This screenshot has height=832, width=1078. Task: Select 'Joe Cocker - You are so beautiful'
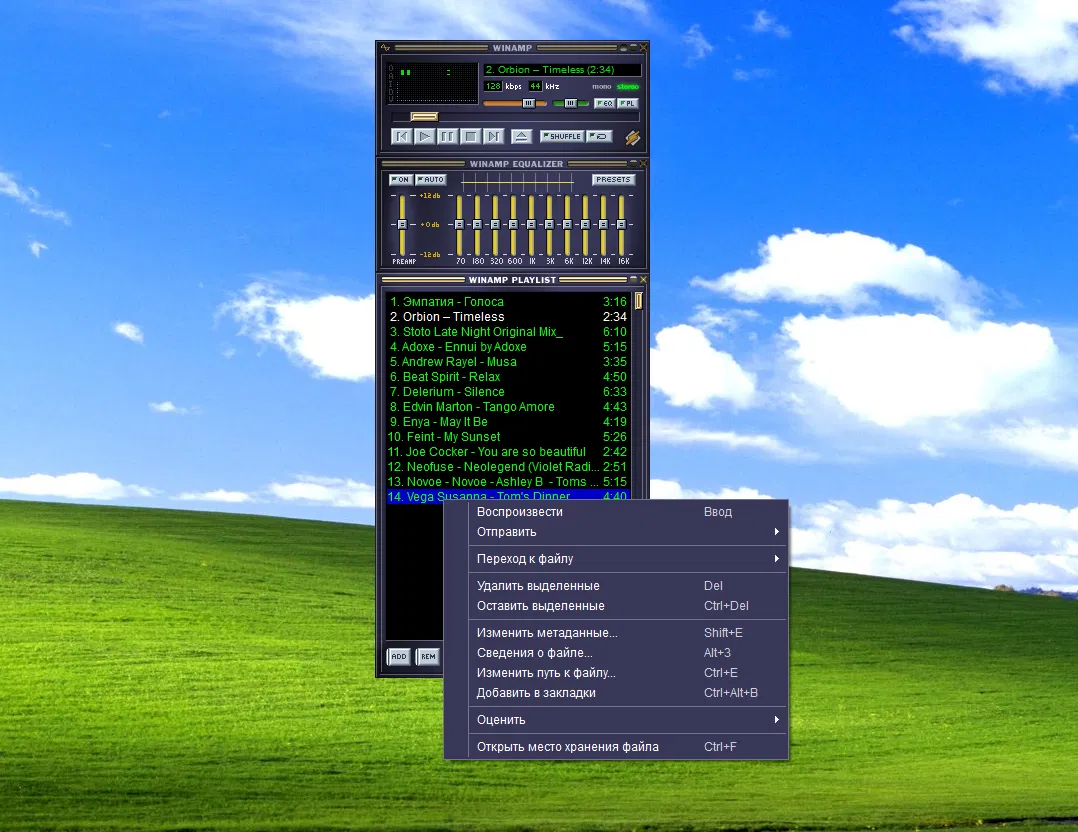pos(508,452)
